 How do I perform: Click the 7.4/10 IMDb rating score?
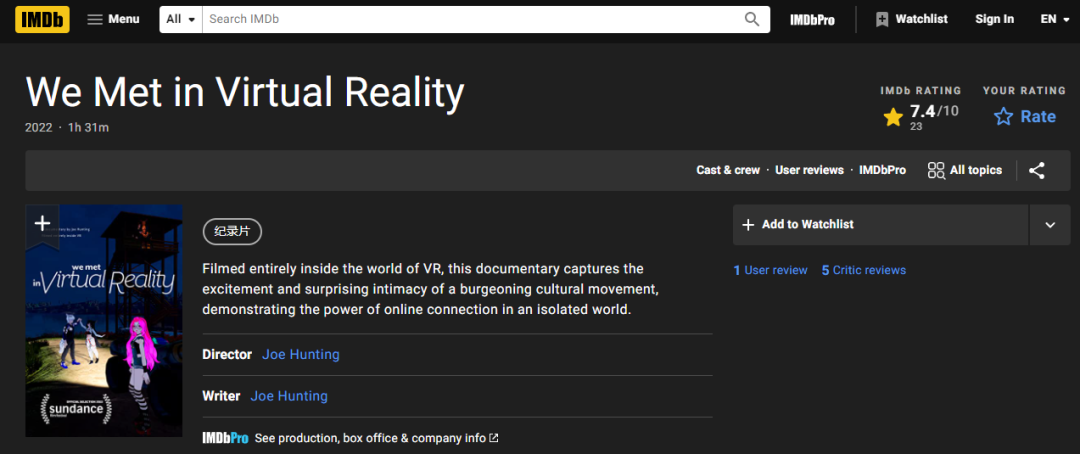(x=934, y=111)
